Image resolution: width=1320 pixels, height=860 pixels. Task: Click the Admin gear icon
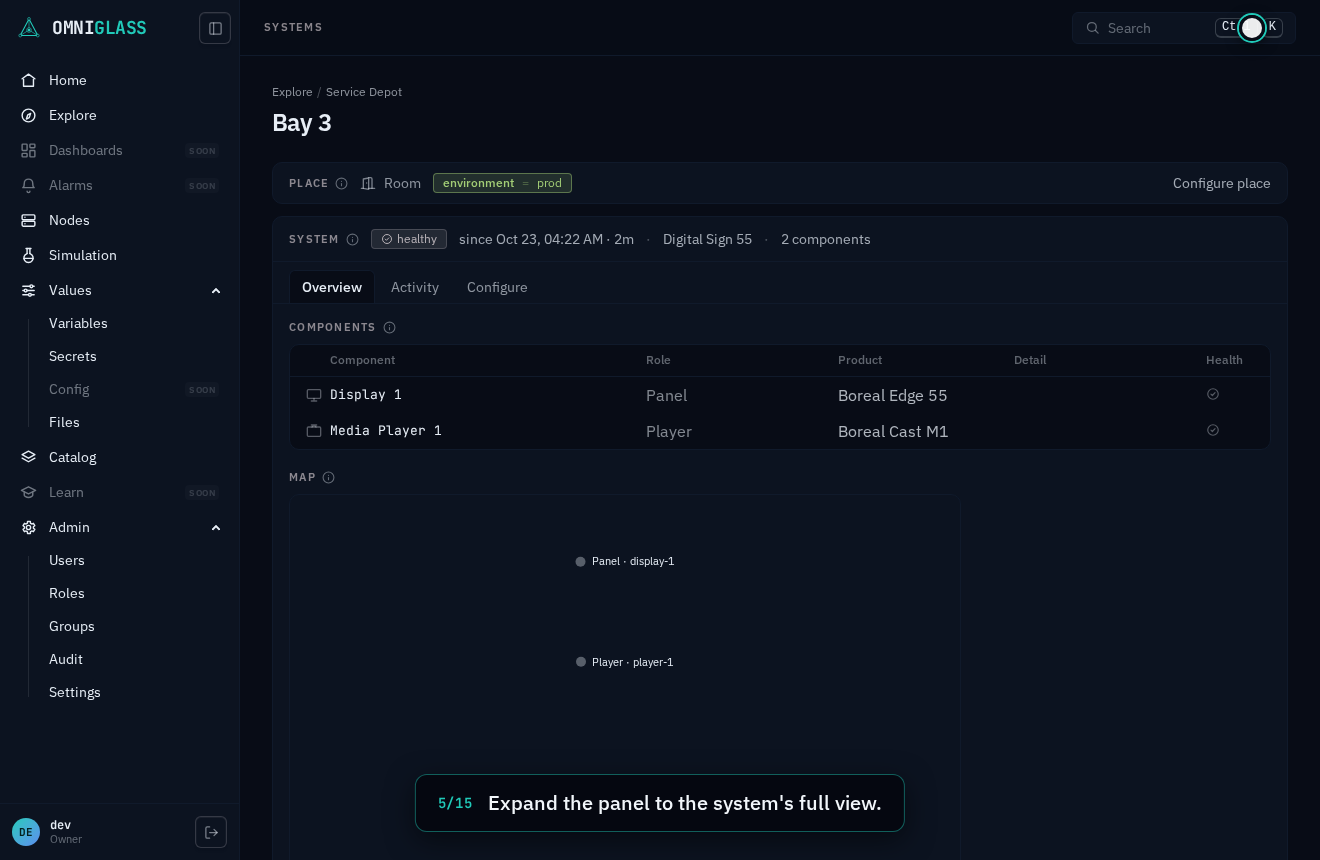point(29,527)
